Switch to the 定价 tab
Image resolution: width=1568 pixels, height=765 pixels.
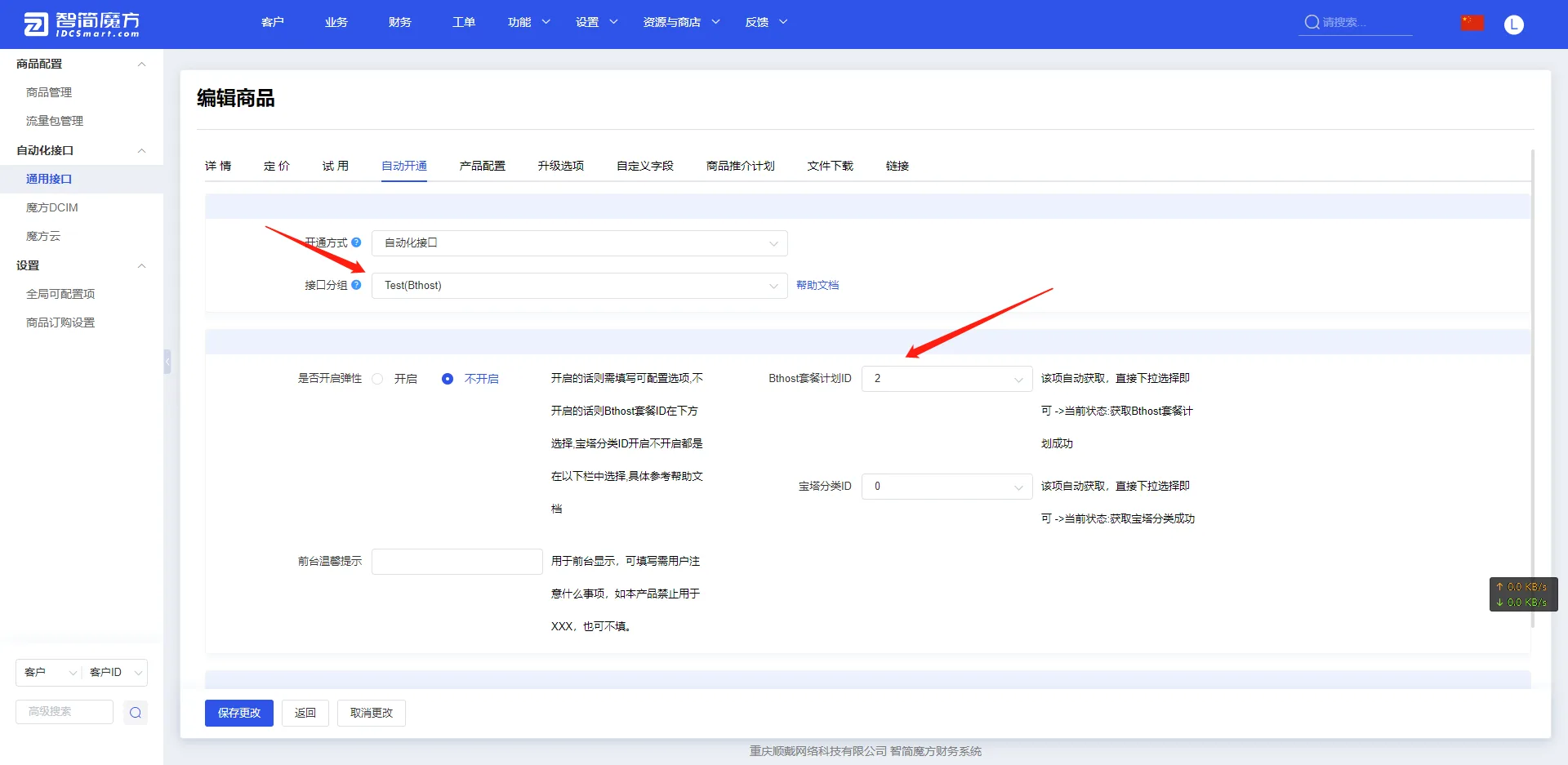[277, 166]
